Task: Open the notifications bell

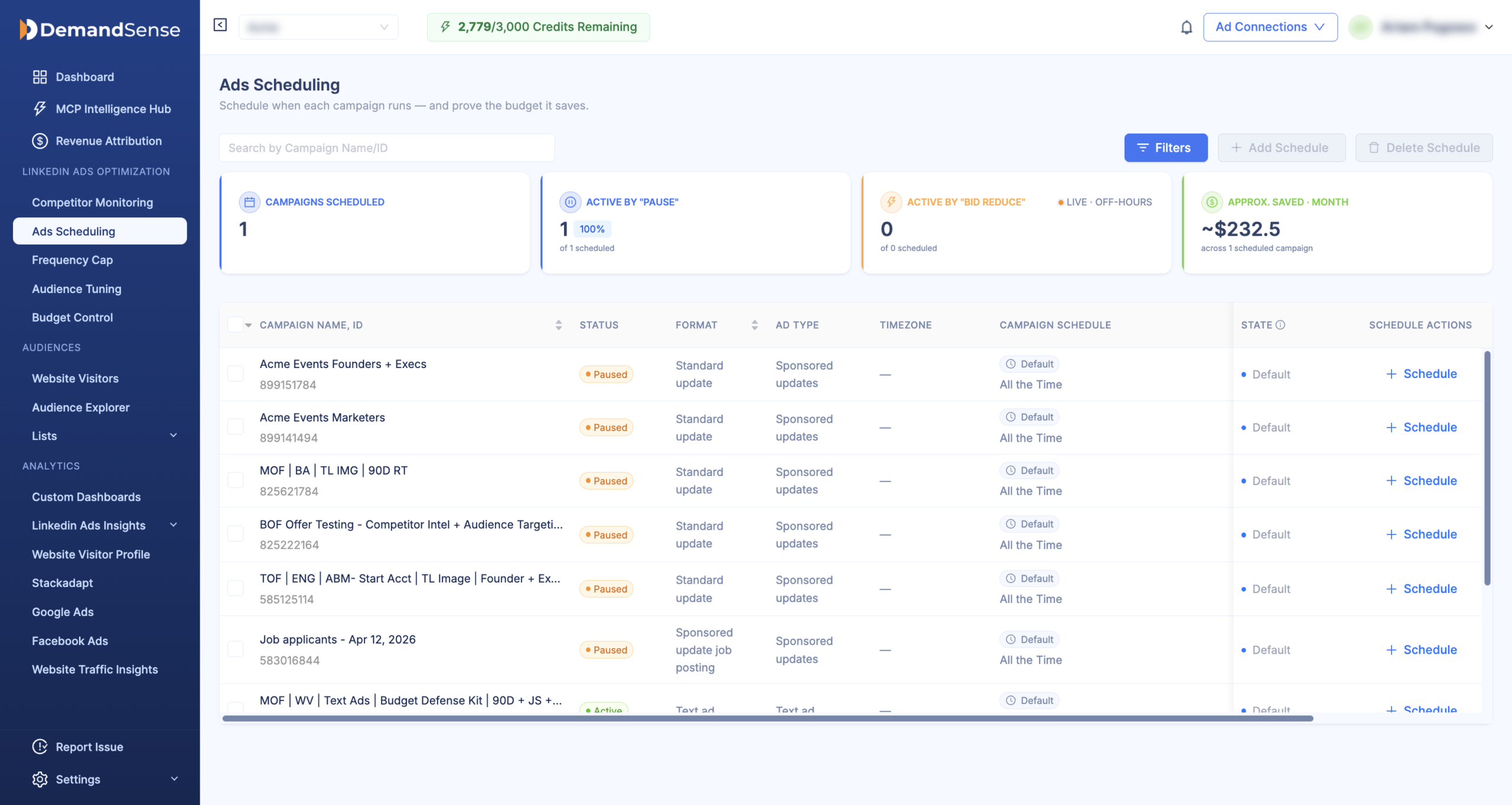Action: [x=1186, y=27]
